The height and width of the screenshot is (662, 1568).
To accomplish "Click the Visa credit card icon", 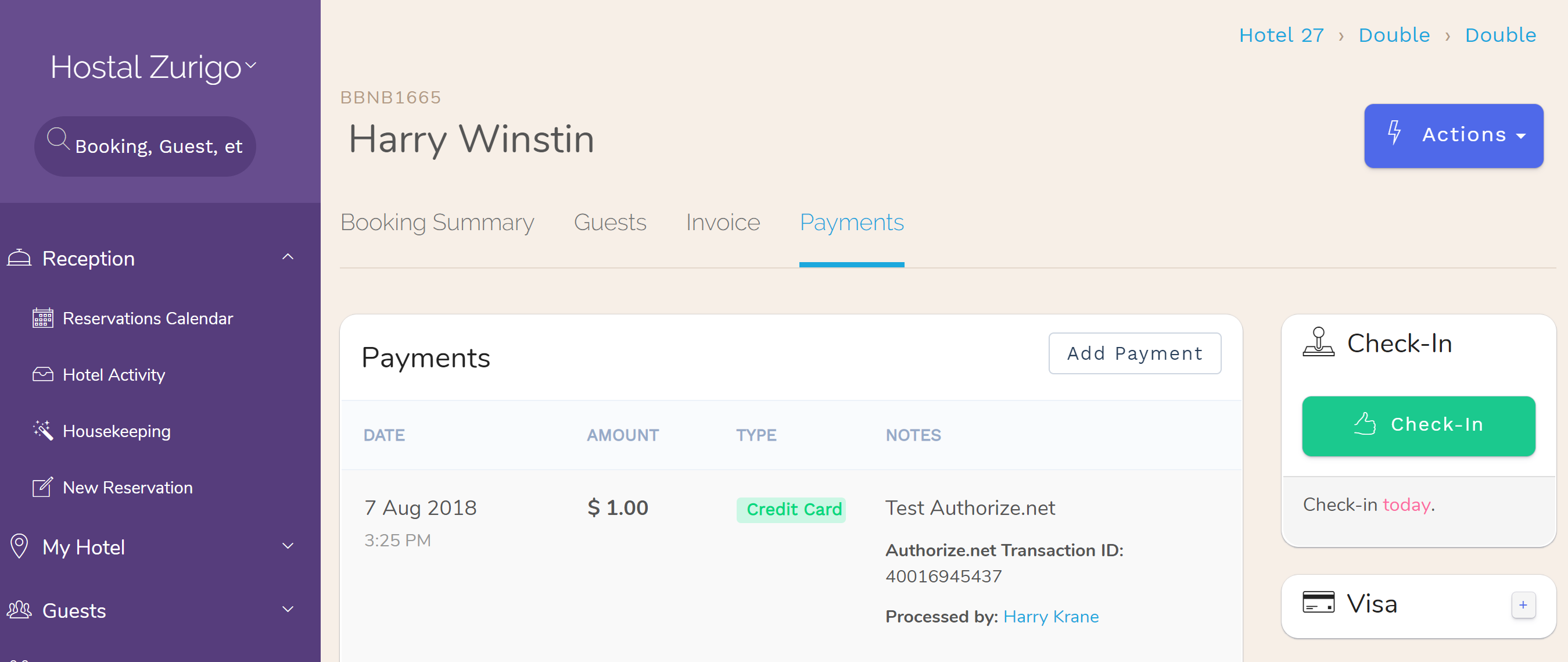I will (x=1318, y=603).
